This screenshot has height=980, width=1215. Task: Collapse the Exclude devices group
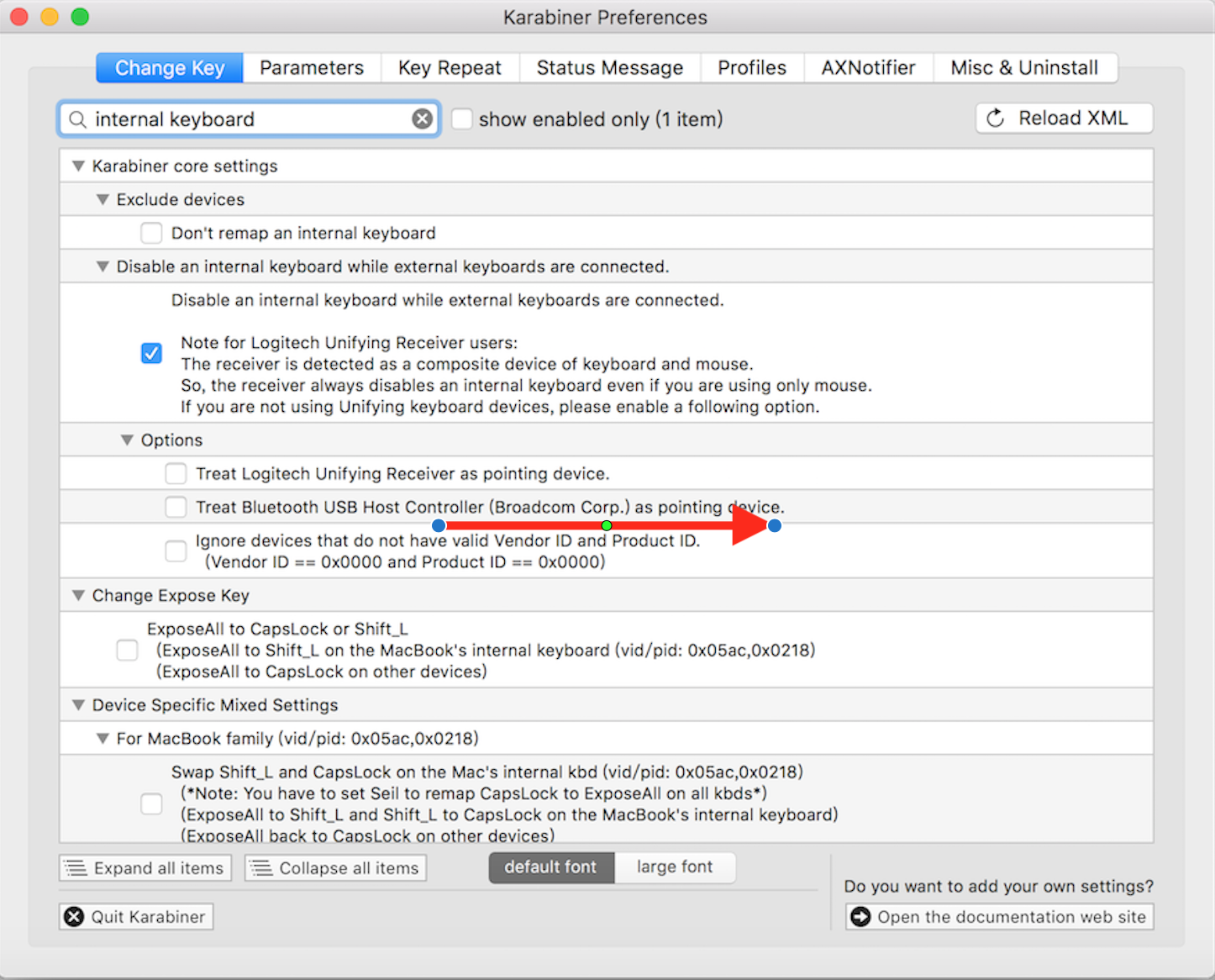pyautogui.click(x=103, y=200)
